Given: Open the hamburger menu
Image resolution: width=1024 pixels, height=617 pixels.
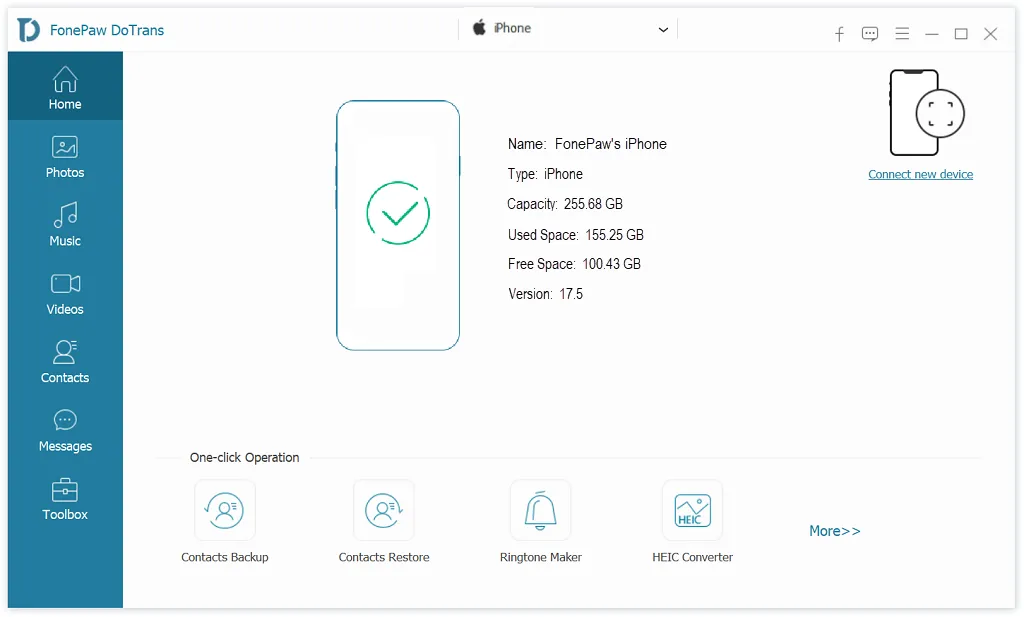Looking at the screenshot, I should (902, 33).
